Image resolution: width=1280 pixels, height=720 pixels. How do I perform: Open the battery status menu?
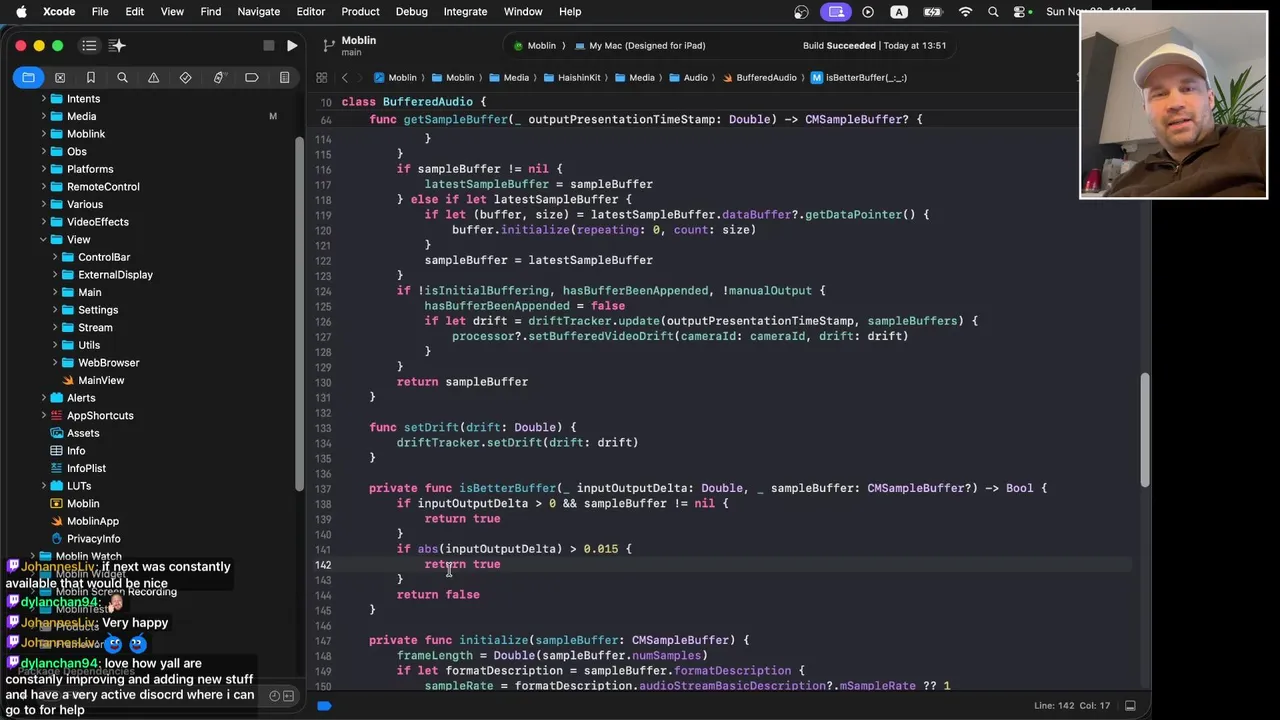coord(932,11)
